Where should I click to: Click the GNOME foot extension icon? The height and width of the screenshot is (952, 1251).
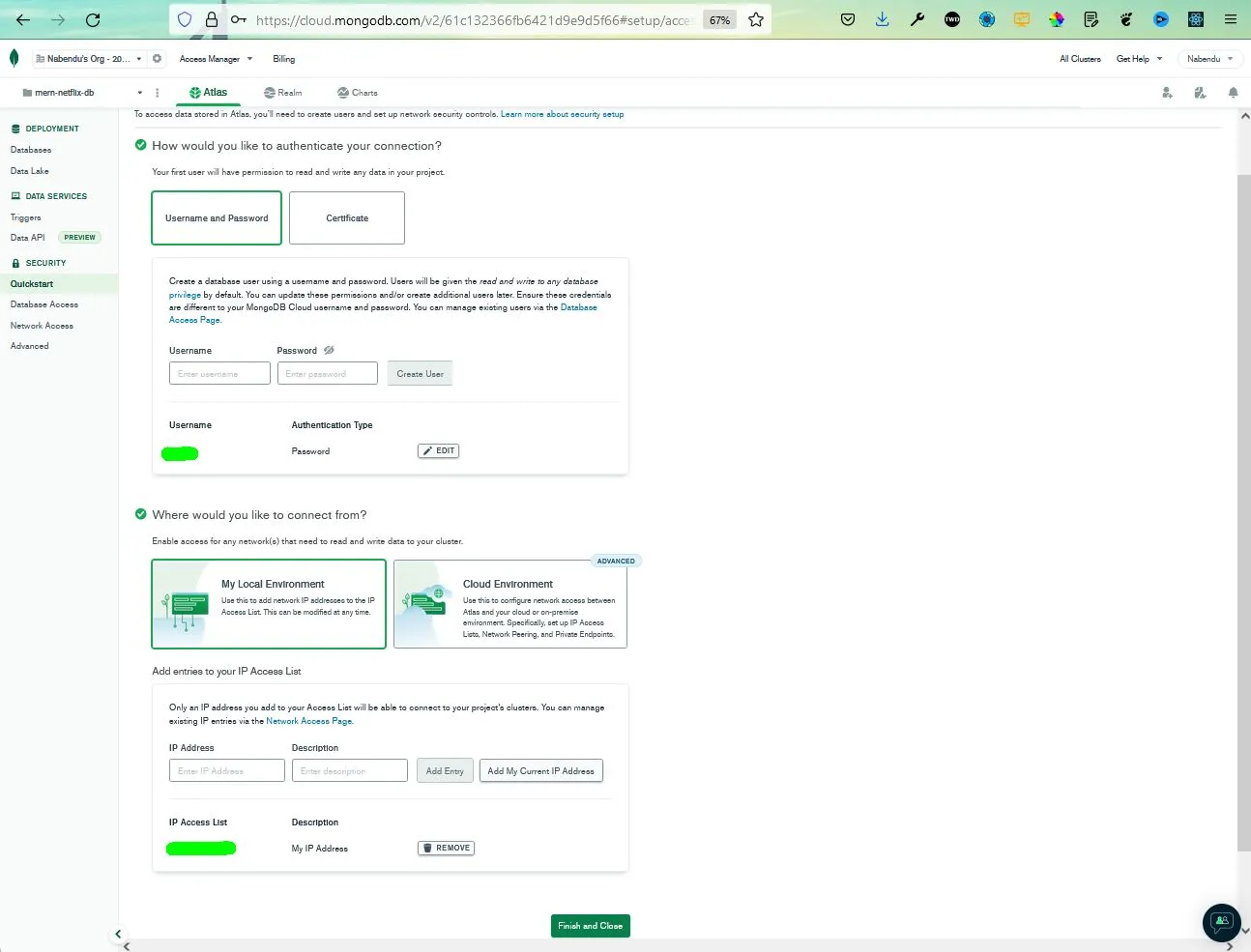point(1126,19)
